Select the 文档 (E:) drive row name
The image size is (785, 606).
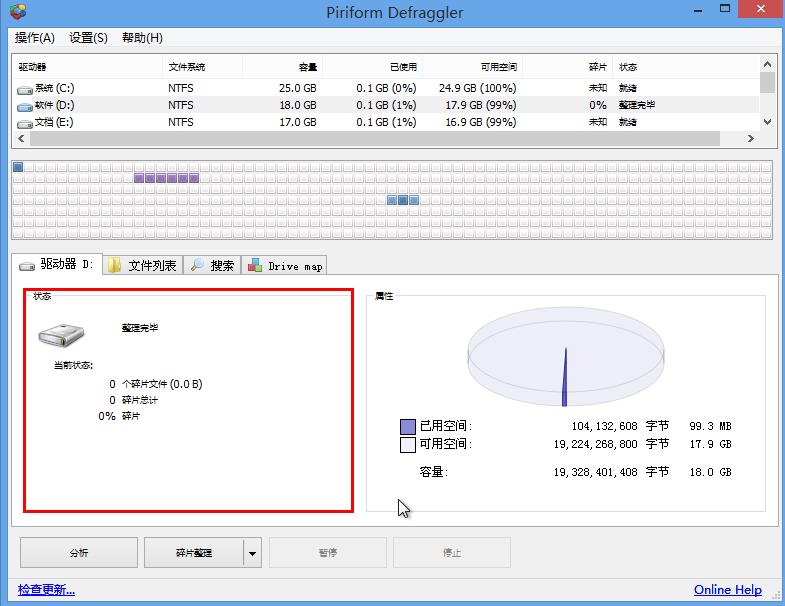pyautogui.click(x=54, y=122)
